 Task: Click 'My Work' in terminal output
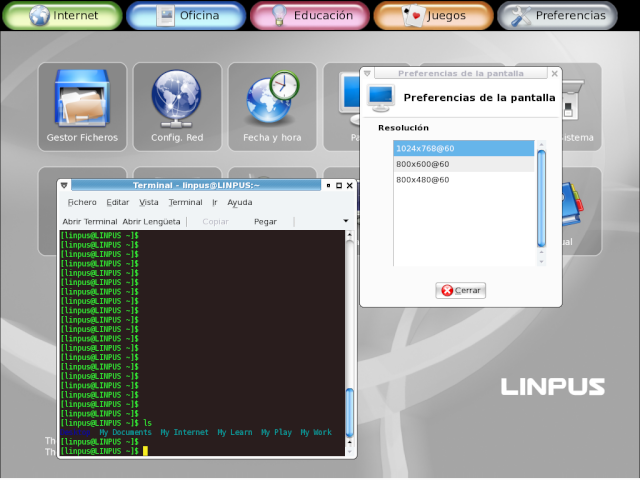coord(316,432)
